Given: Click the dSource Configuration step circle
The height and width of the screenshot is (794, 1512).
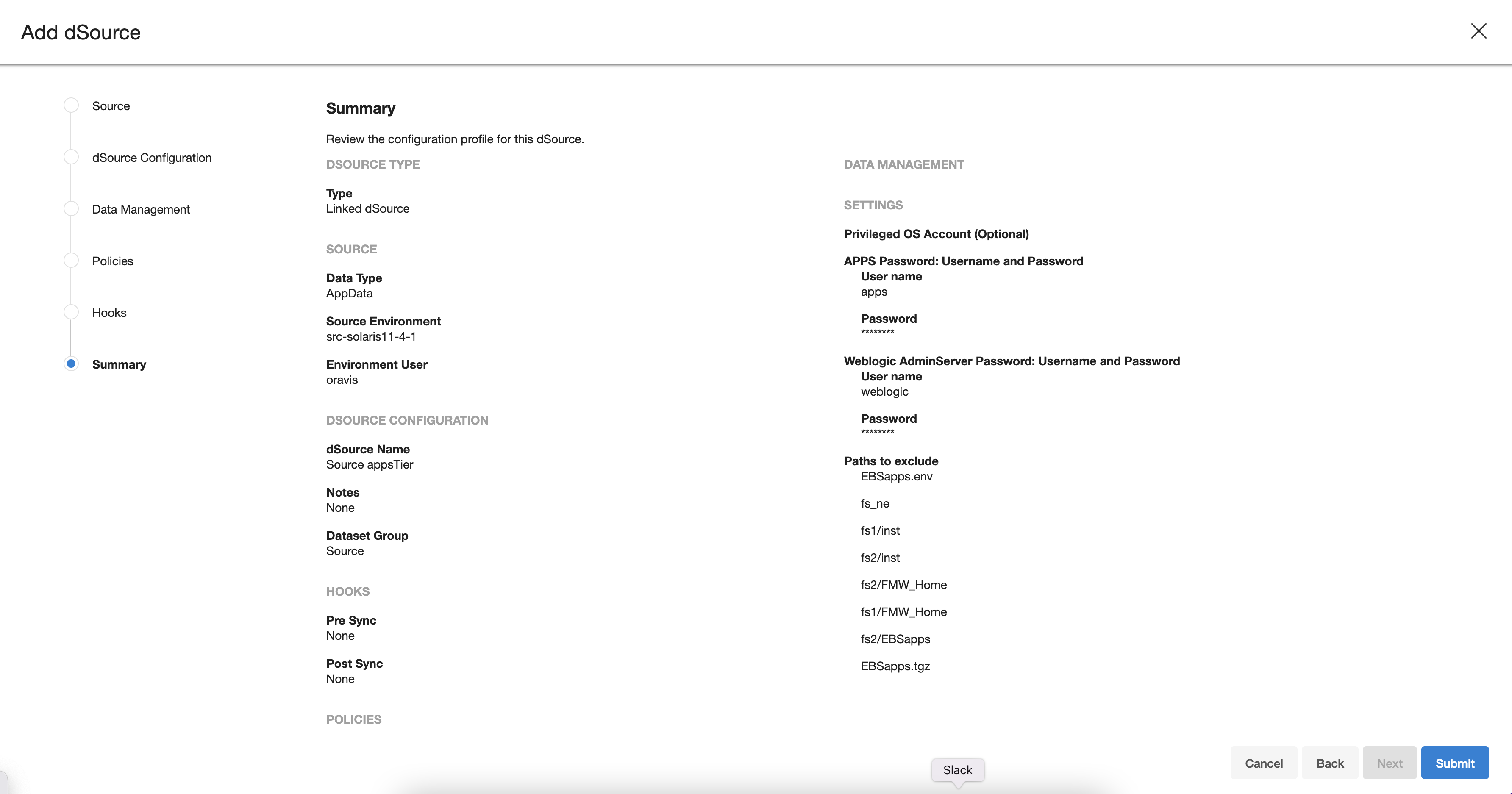Looking at the screenshot, I should (x=71, y=157).
